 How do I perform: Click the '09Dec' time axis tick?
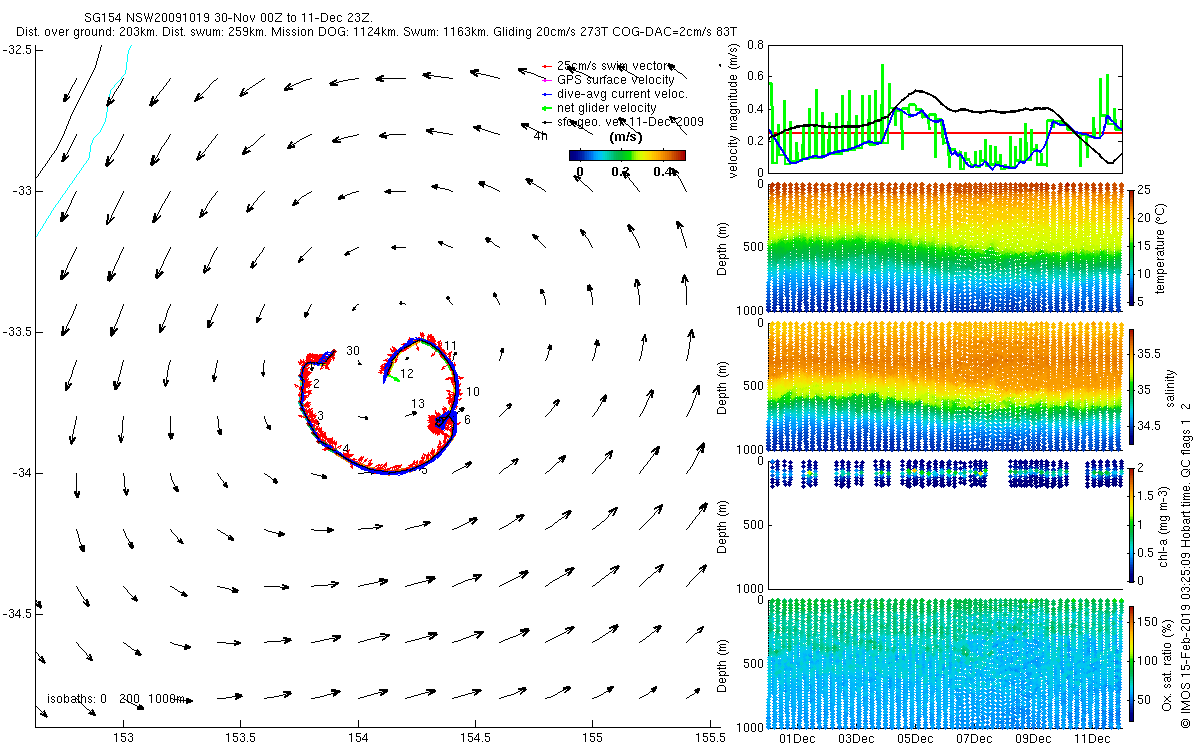click(x=1033, y=739)
